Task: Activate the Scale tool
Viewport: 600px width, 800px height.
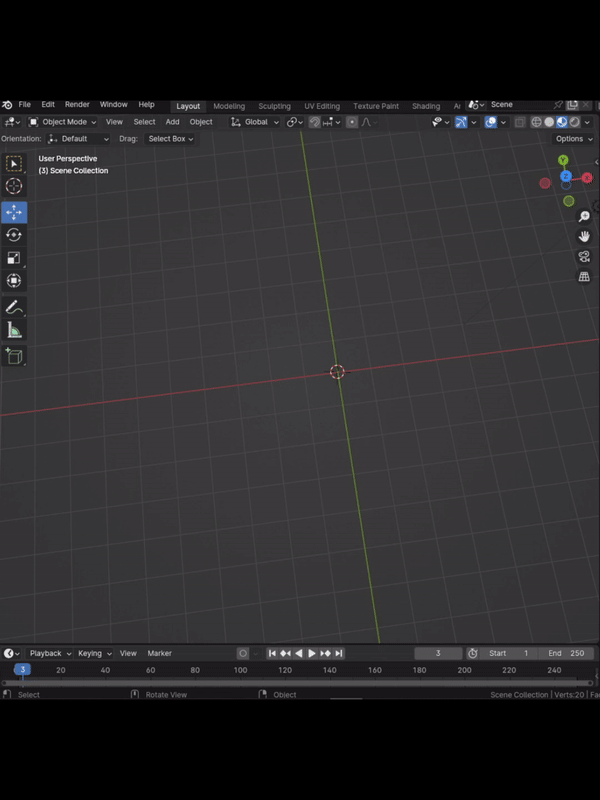Action: pyautogui.click(x=14, y=258)
